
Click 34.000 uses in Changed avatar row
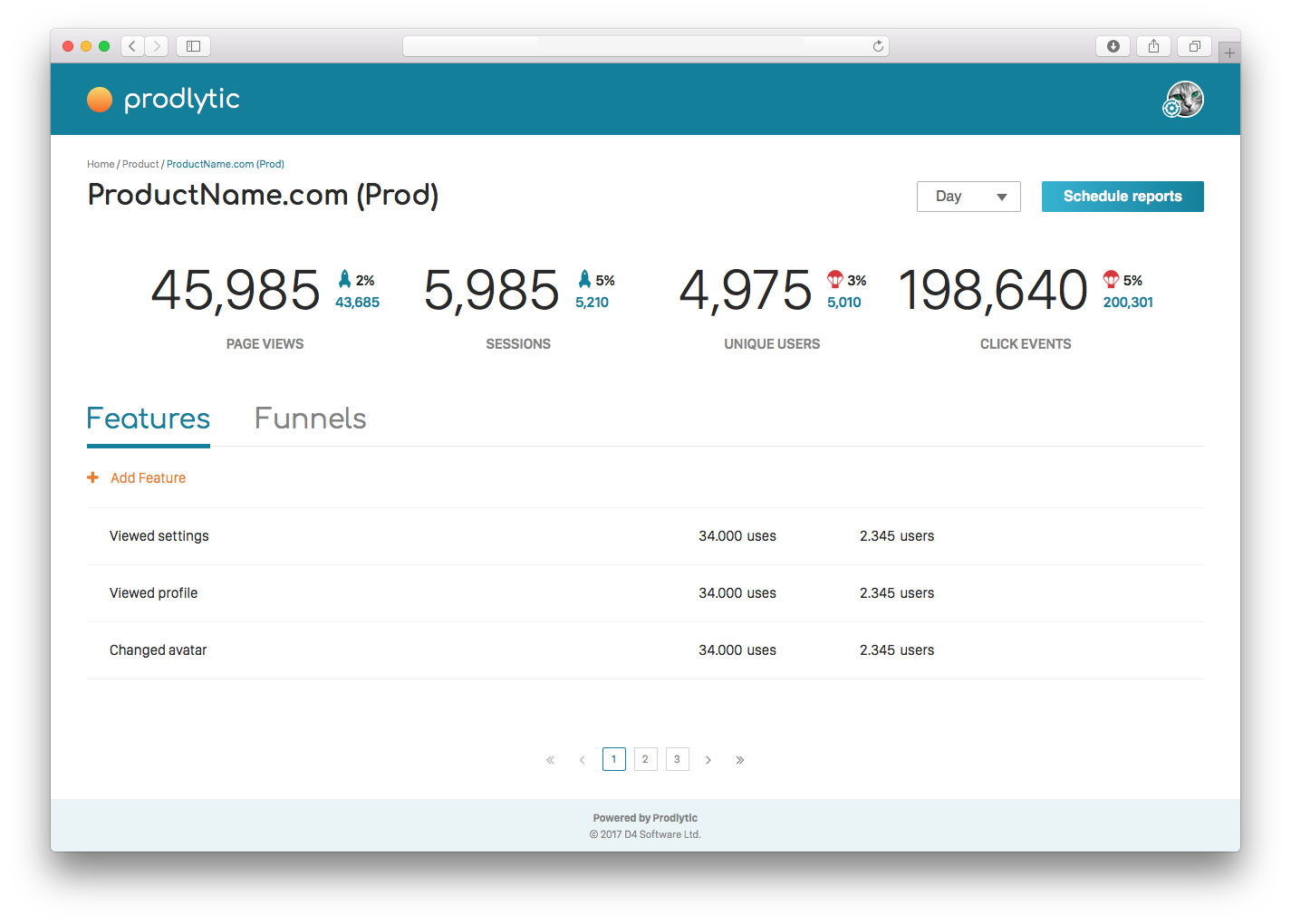(x=737, y=650)
